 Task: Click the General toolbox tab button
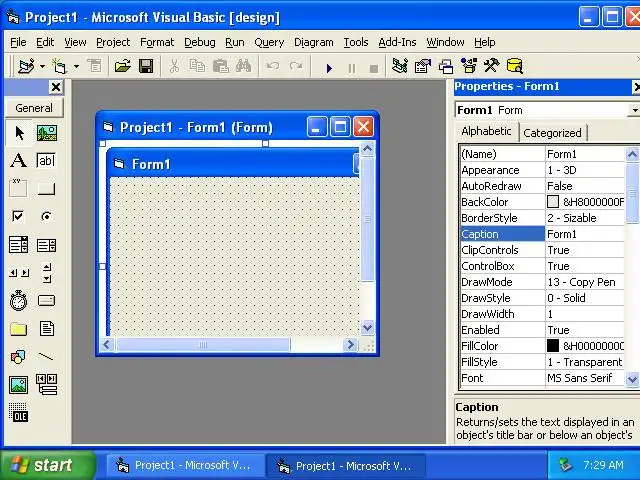[x=34, y=108]
